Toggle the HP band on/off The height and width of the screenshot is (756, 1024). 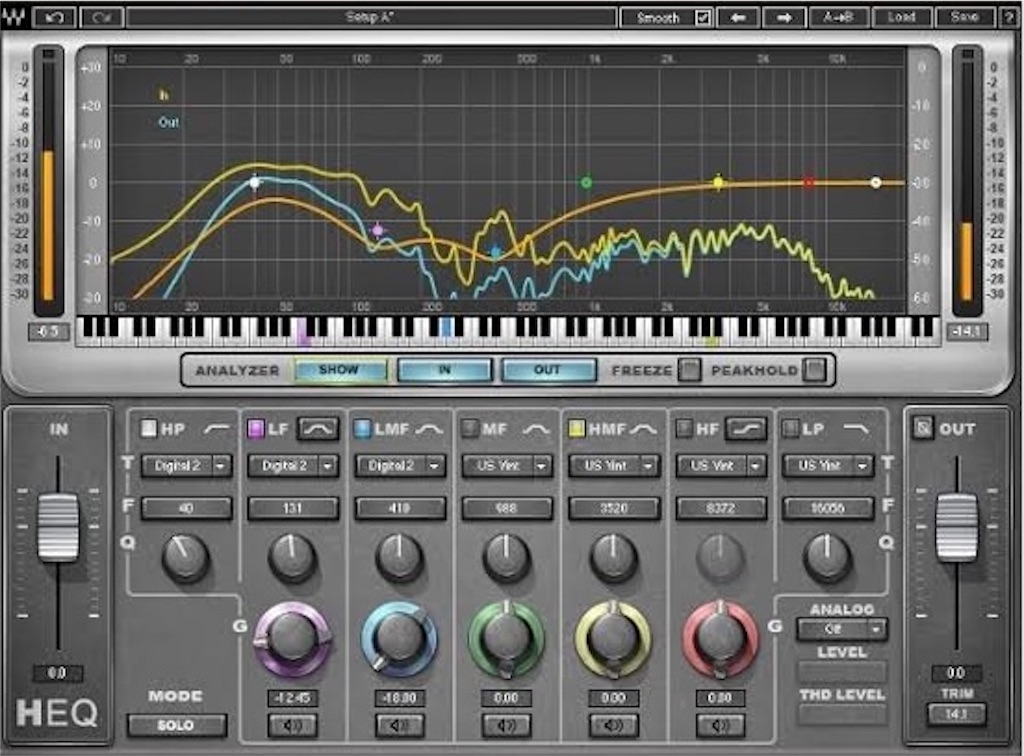click(x=150, y=428)
